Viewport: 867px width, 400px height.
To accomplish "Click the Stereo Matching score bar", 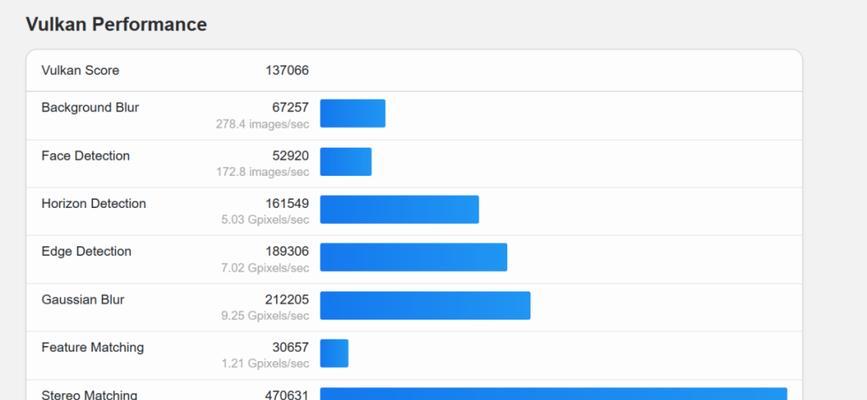I will pyautogui.click(x=553, y=394).
